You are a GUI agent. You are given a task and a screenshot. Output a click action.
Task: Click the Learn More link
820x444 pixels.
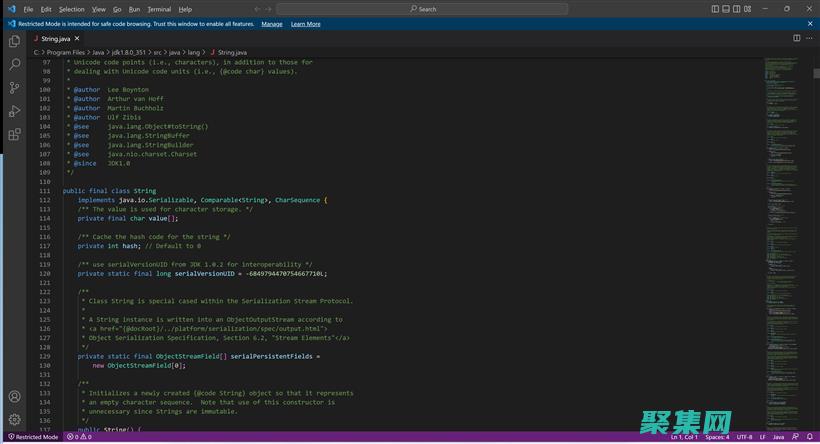coord(306,24)
